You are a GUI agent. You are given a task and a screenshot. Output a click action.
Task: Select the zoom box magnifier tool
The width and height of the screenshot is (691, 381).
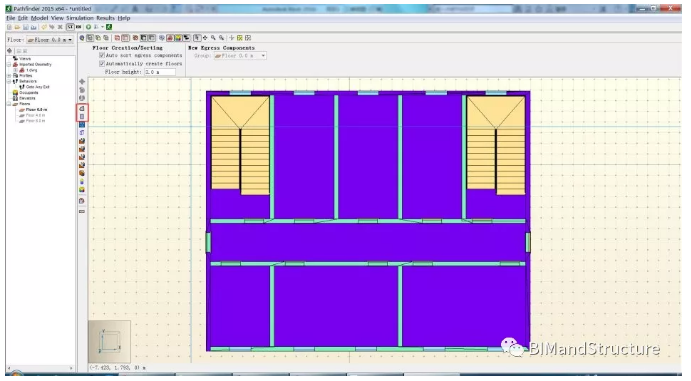pyautogui.click(x=221, y=38)
